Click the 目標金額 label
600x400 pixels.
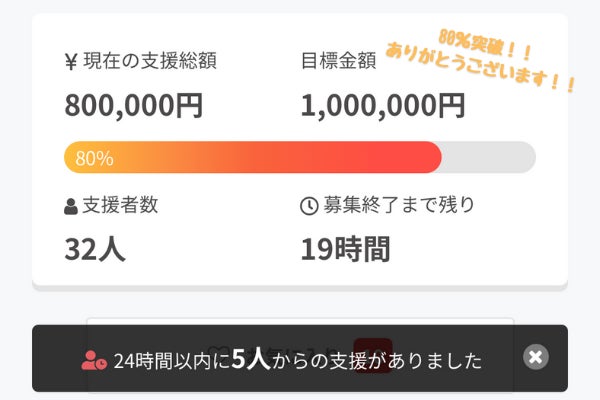(x=338, y=62)
